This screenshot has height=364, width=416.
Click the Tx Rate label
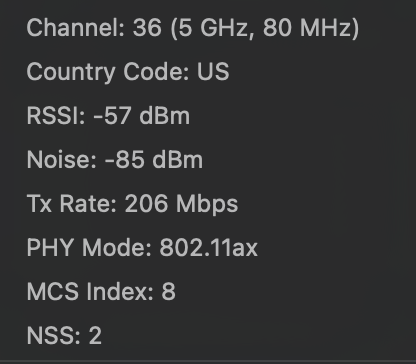point(72,204)
